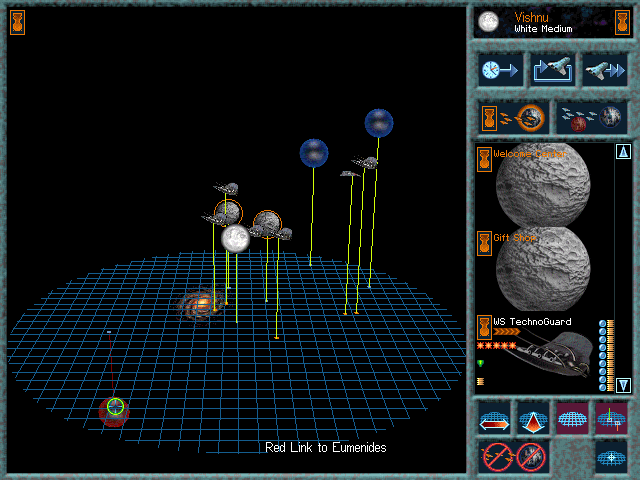Select the ship just below the top blue planet

click(365, 162)
